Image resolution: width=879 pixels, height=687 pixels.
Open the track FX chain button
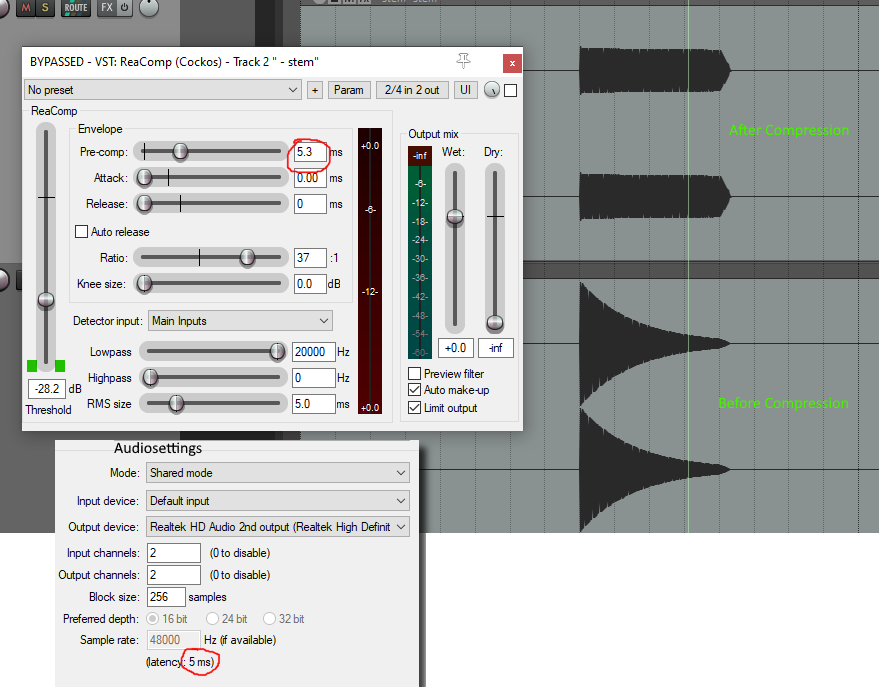(107, 8)
